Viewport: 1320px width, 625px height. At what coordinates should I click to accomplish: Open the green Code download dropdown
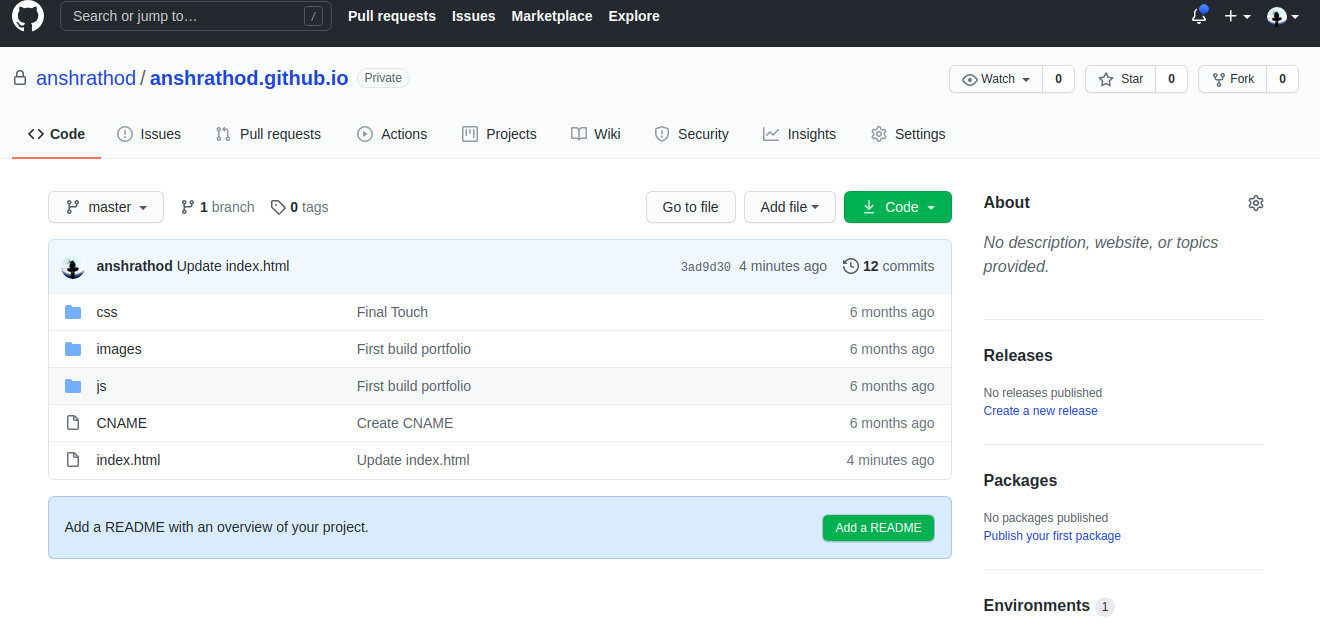898,207
